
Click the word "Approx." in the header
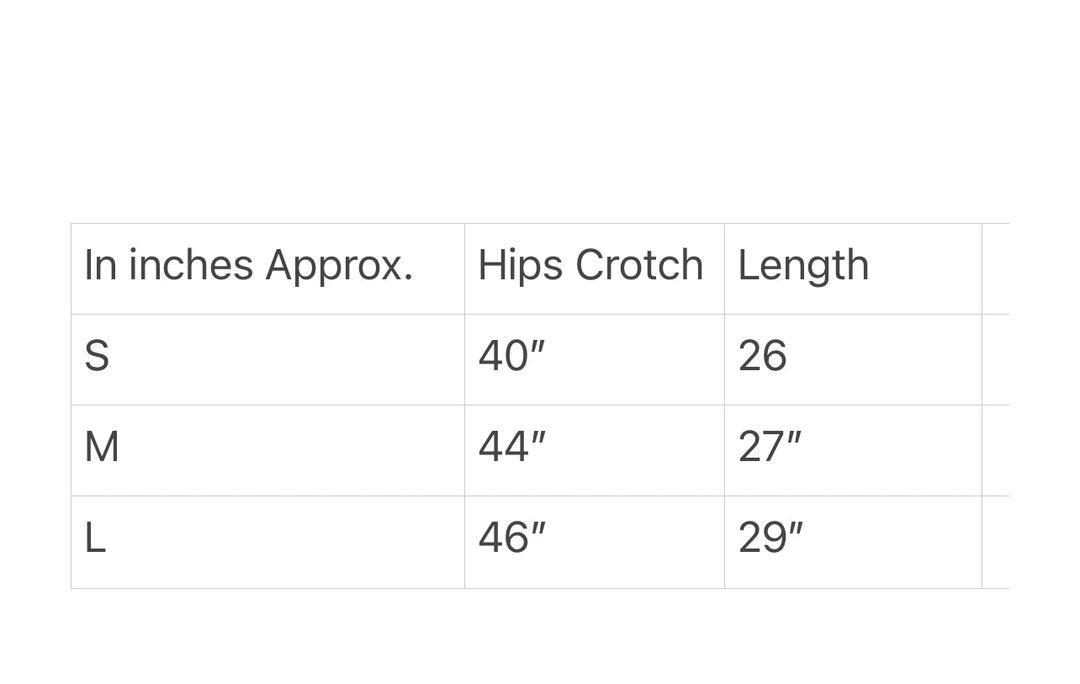pos(339,266)
